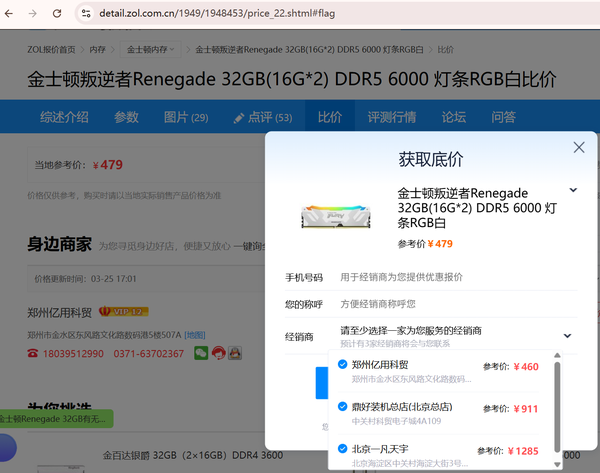
Task: Uncheck 郑州亿用科贸 dealer option
Action: pos(342,364)
